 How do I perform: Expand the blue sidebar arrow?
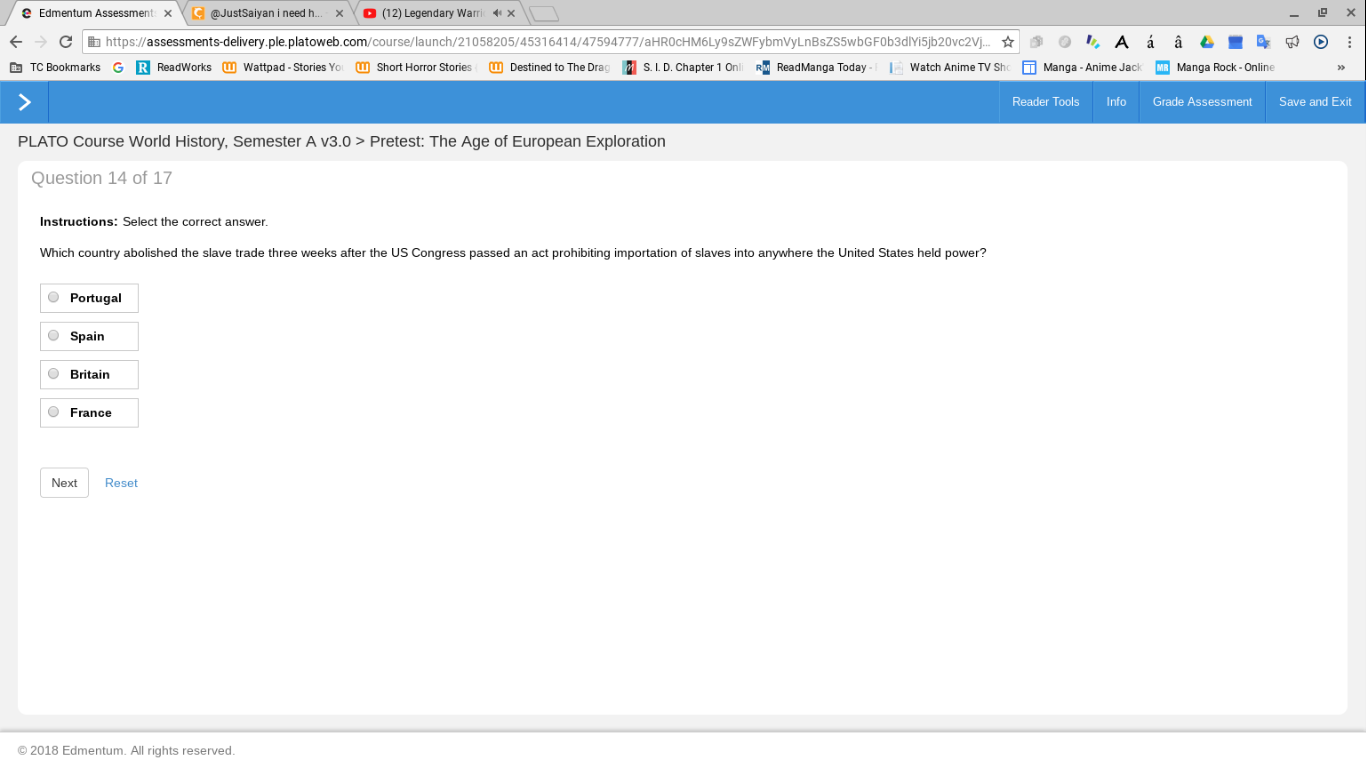[x=24, y=102]
